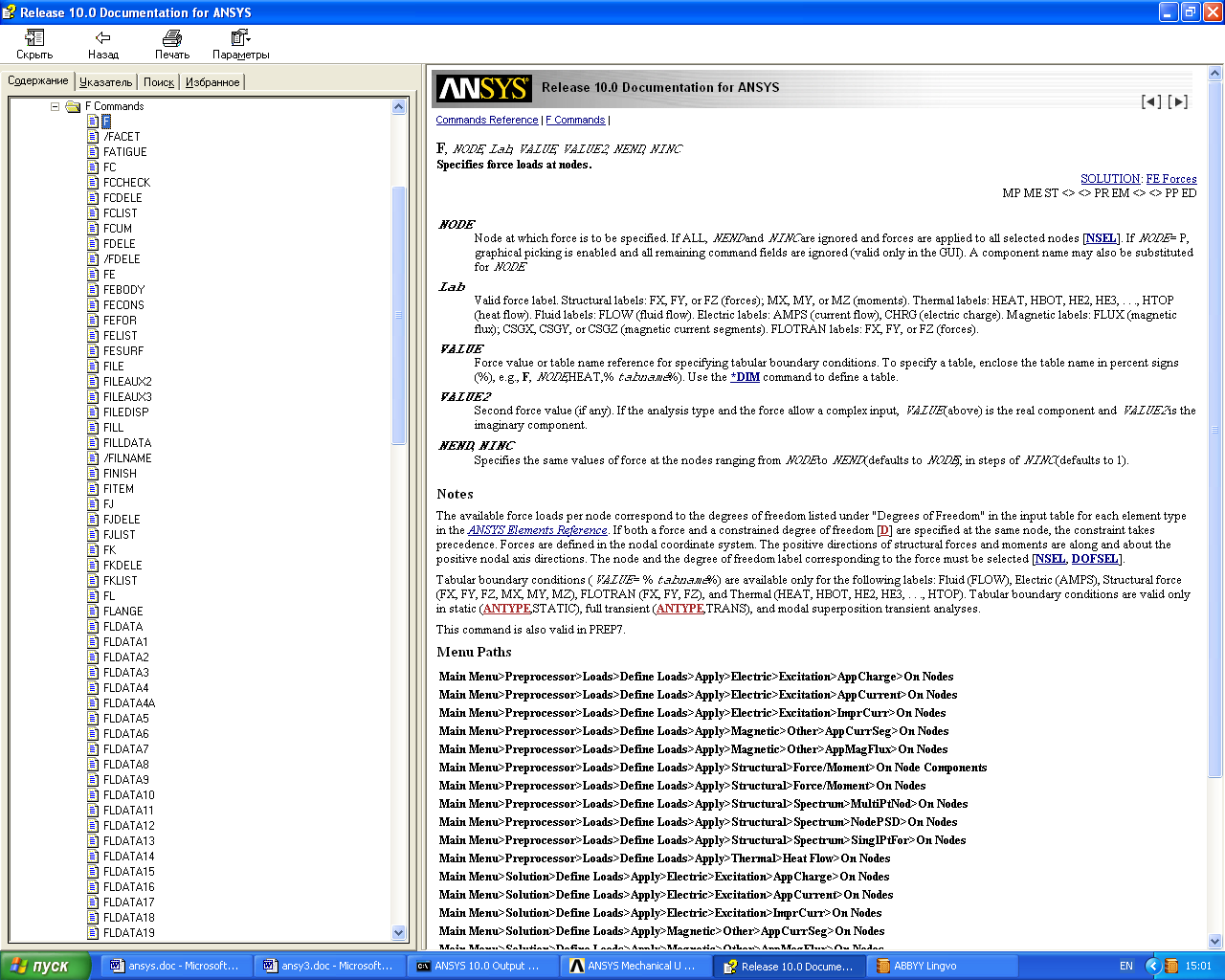
Task: Click the contents tree scrollbar thumb
Action: click(399, 316)
